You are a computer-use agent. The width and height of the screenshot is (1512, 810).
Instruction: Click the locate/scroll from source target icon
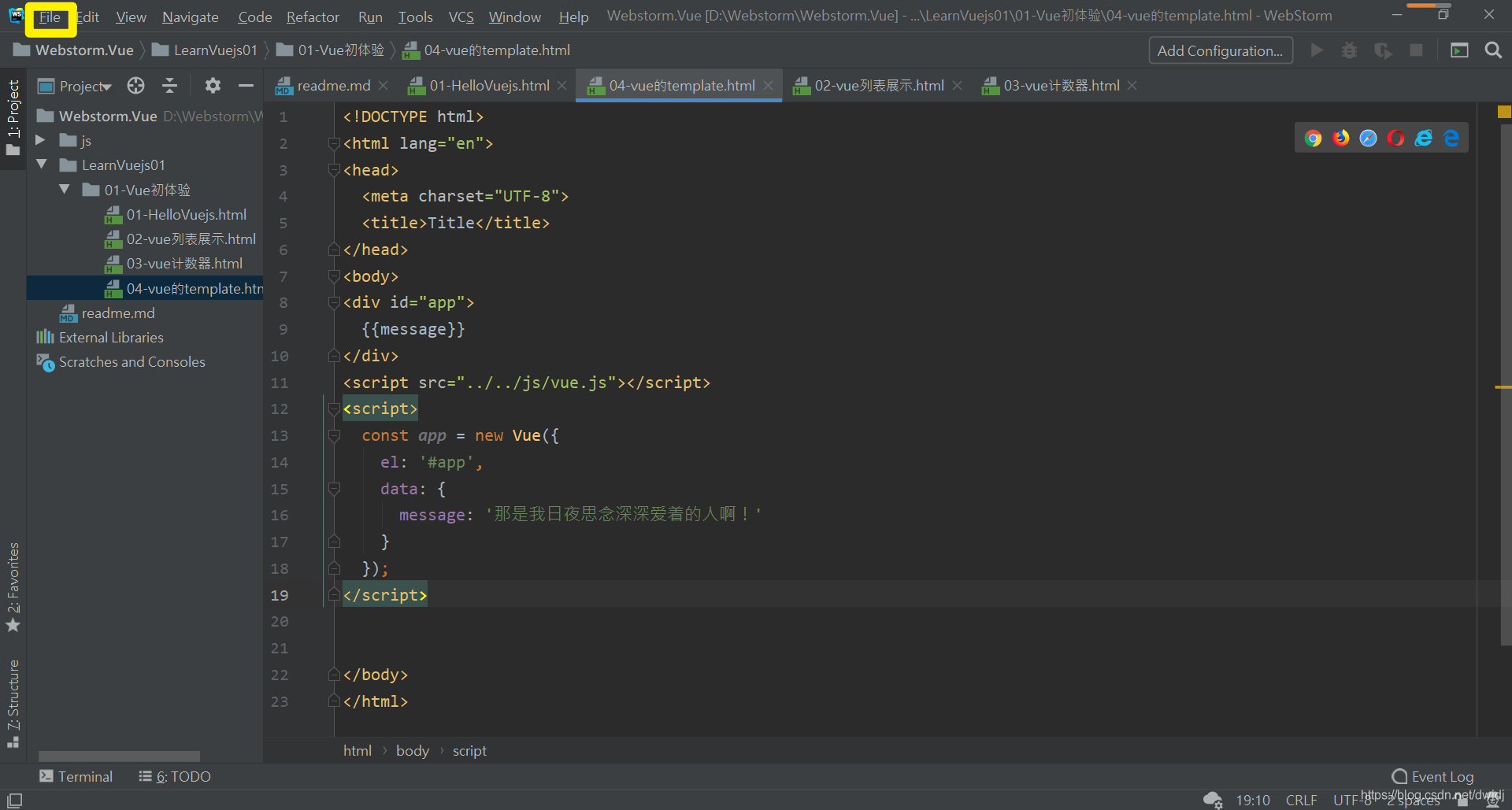[136, 85]
